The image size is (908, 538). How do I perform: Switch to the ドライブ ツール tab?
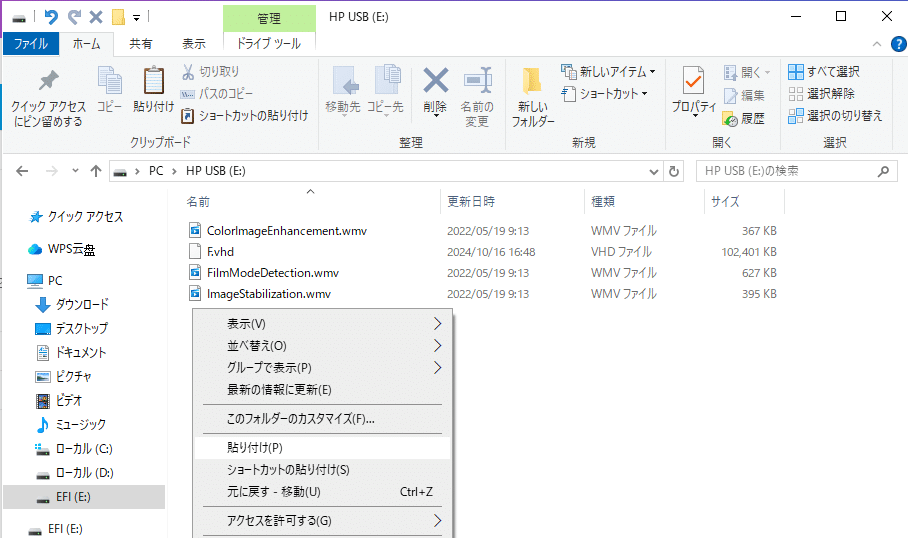pyautogui.click(x=269, y=44)
